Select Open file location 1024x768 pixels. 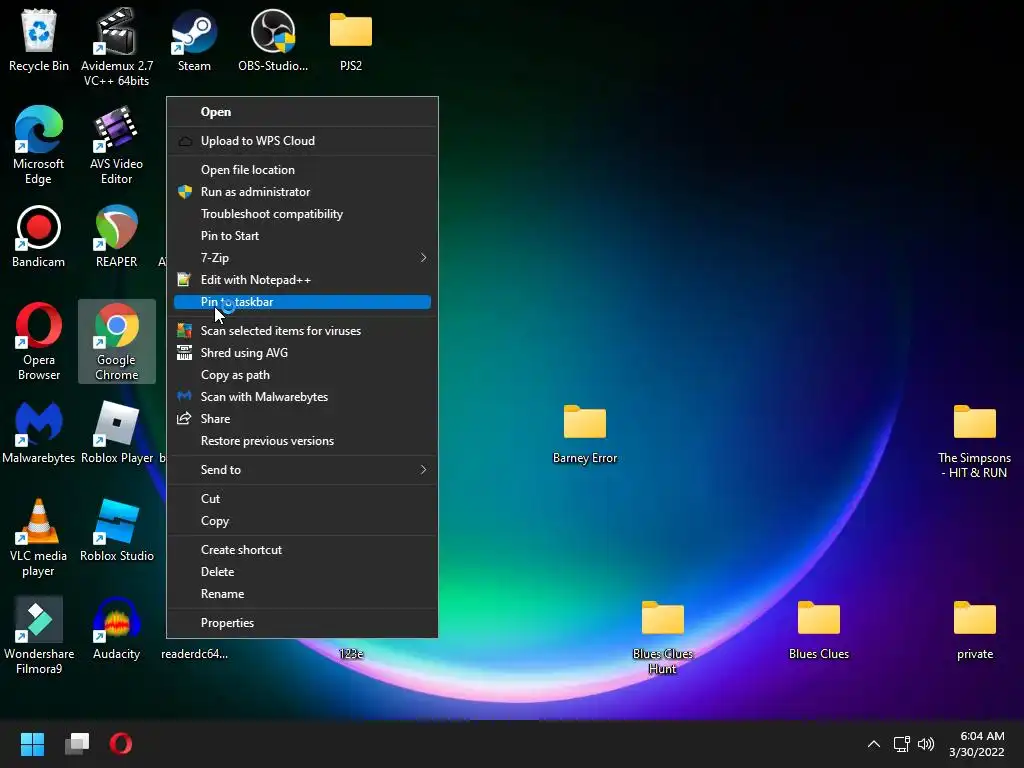coord(302,170)
